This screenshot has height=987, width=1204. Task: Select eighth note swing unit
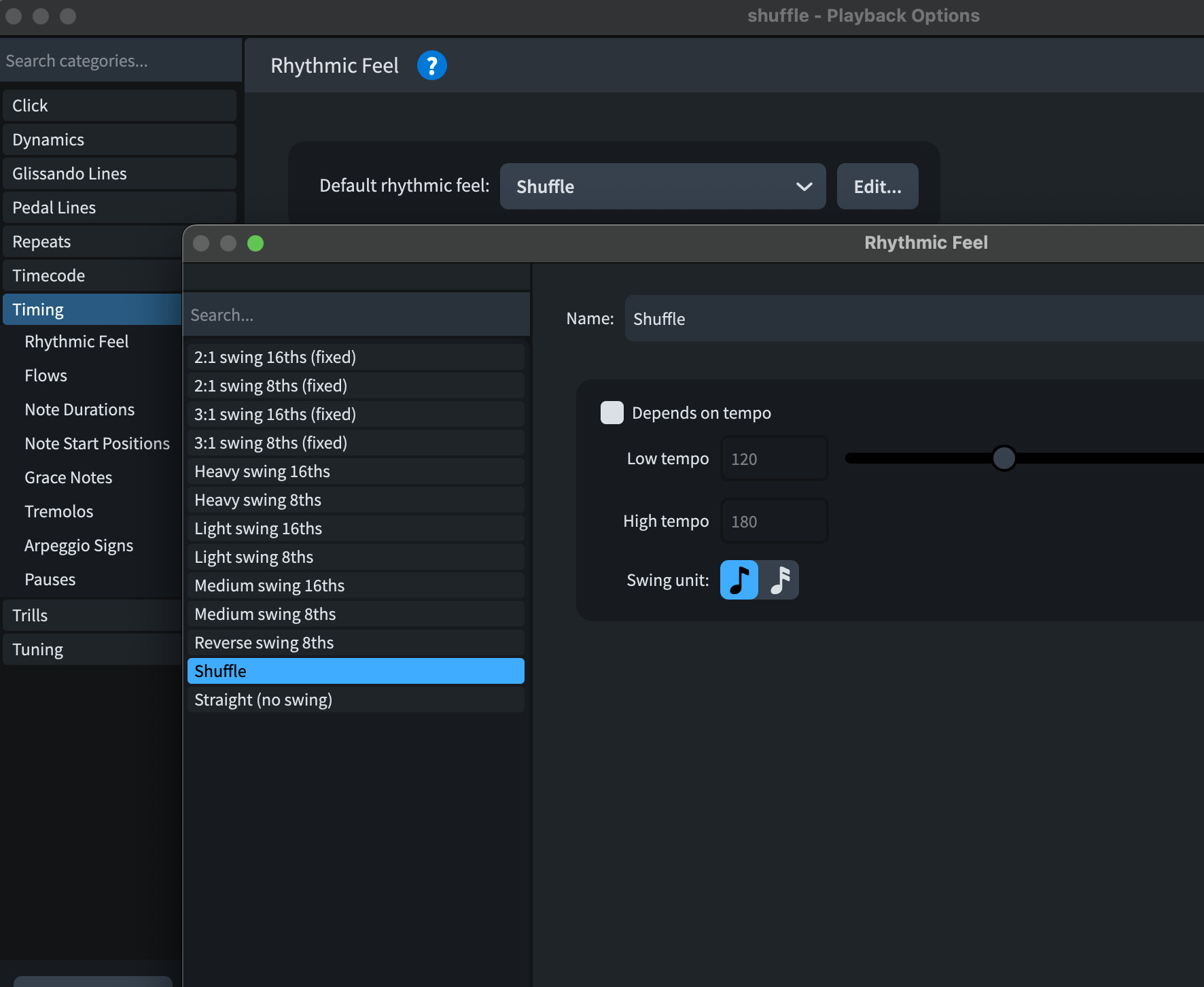739,580
